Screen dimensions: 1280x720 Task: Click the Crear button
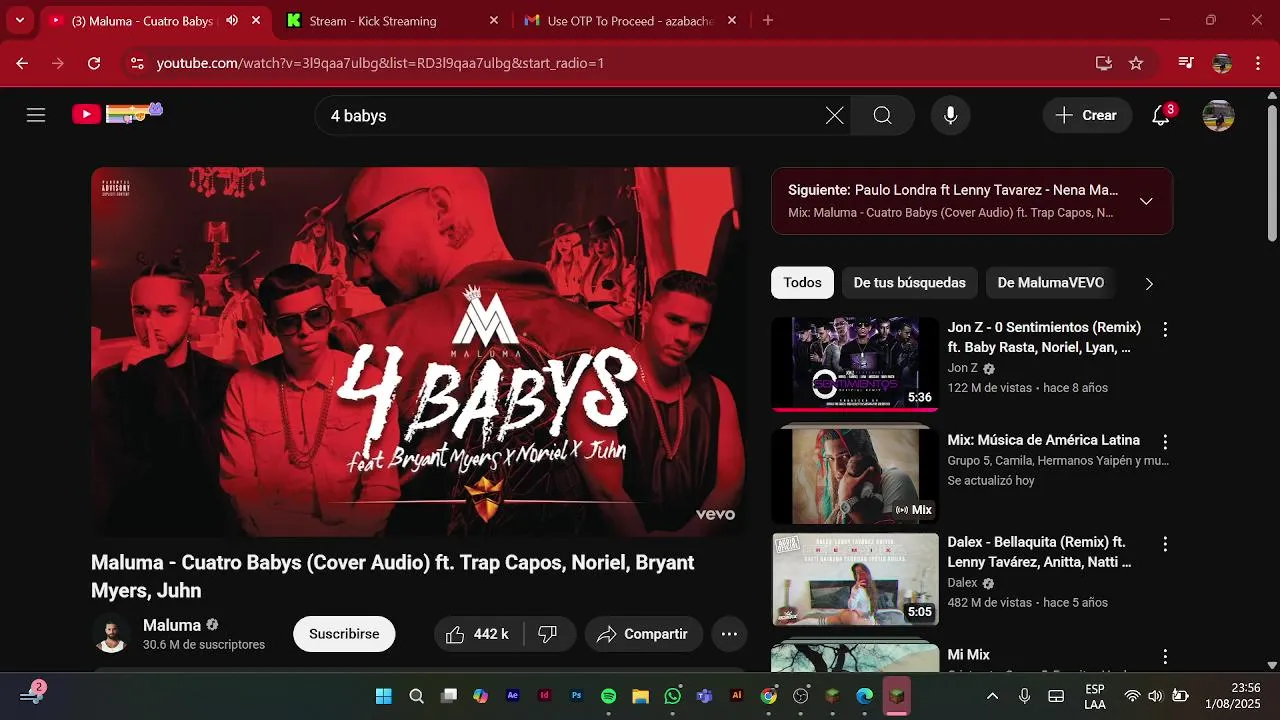click(x=1087, y=115)
